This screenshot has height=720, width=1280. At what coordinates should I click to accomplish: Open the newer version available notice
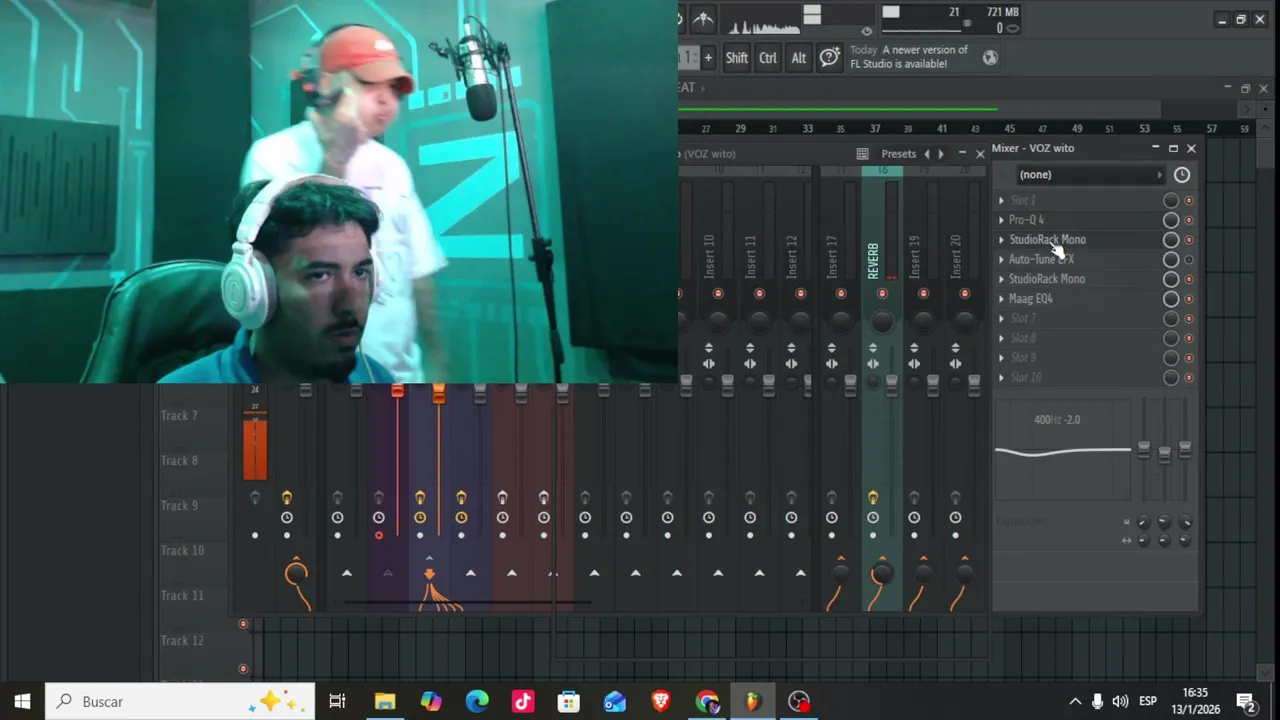pos(909,57)
